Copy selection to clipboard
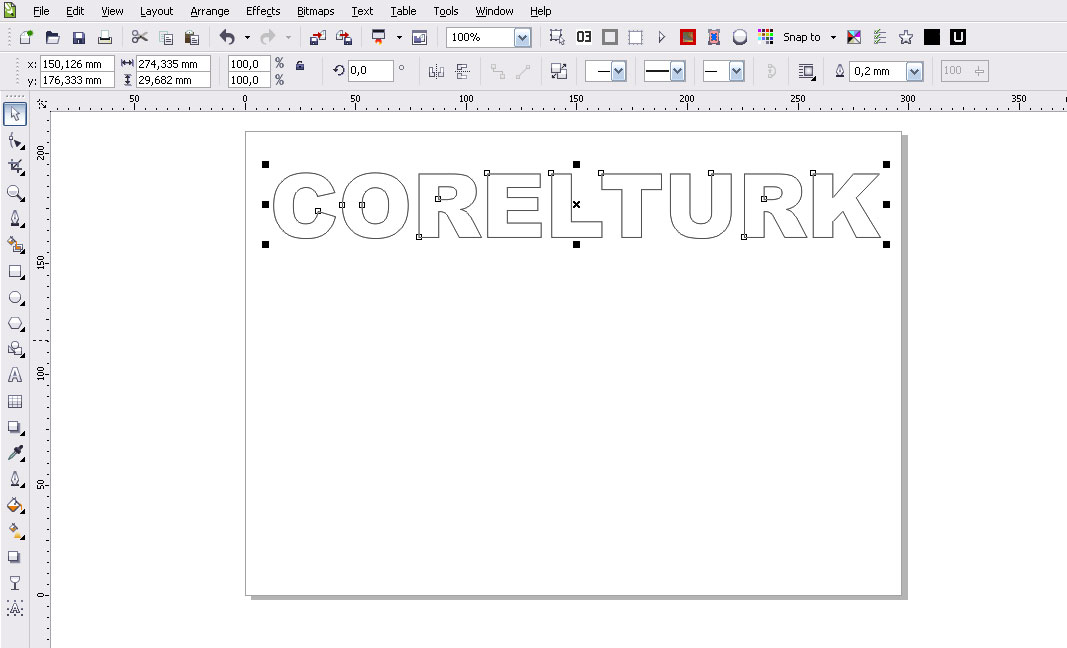Screen dimensions: 1067x648 click(166, 37)
